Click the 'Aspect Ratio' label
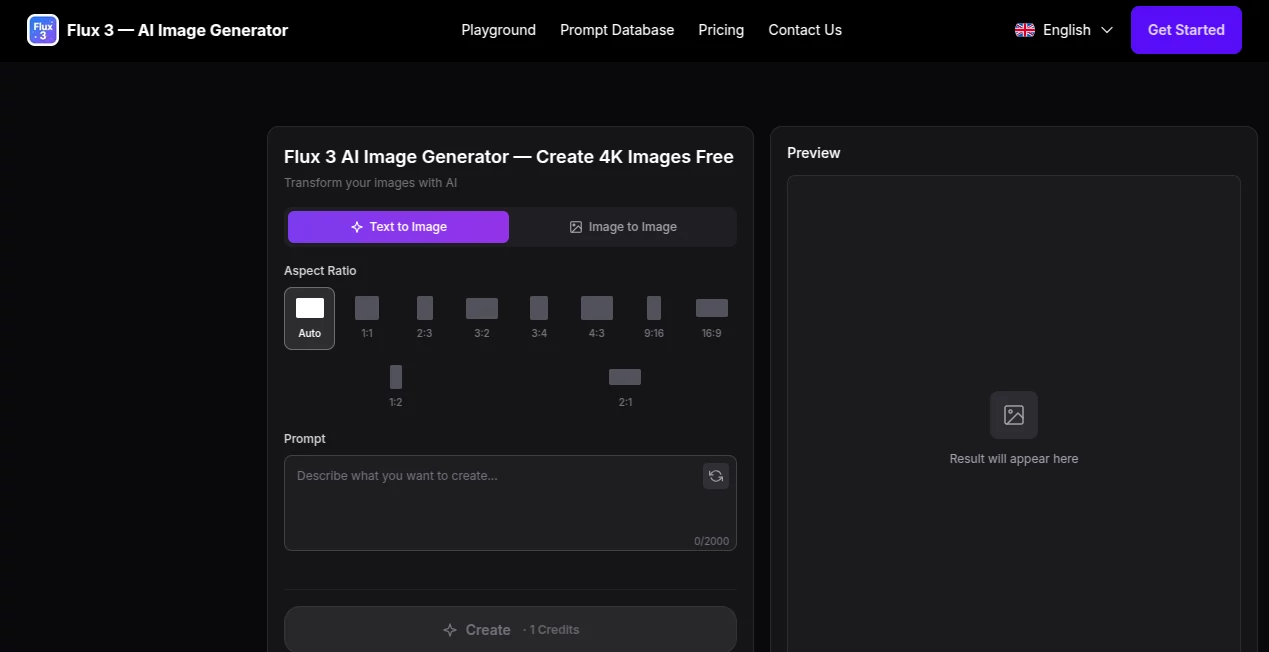1269x652 pixels. [x=320, y=271]
